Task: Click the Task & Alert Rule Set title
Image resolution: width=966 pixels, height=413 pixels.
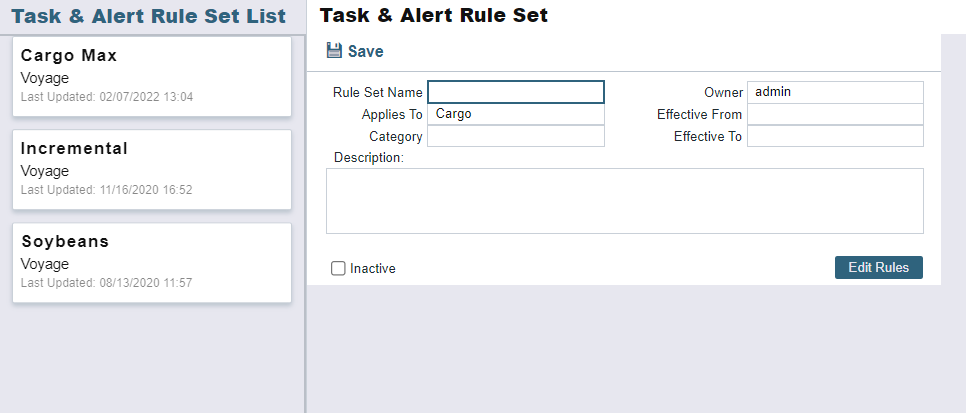Action: [x=433, y=16]
